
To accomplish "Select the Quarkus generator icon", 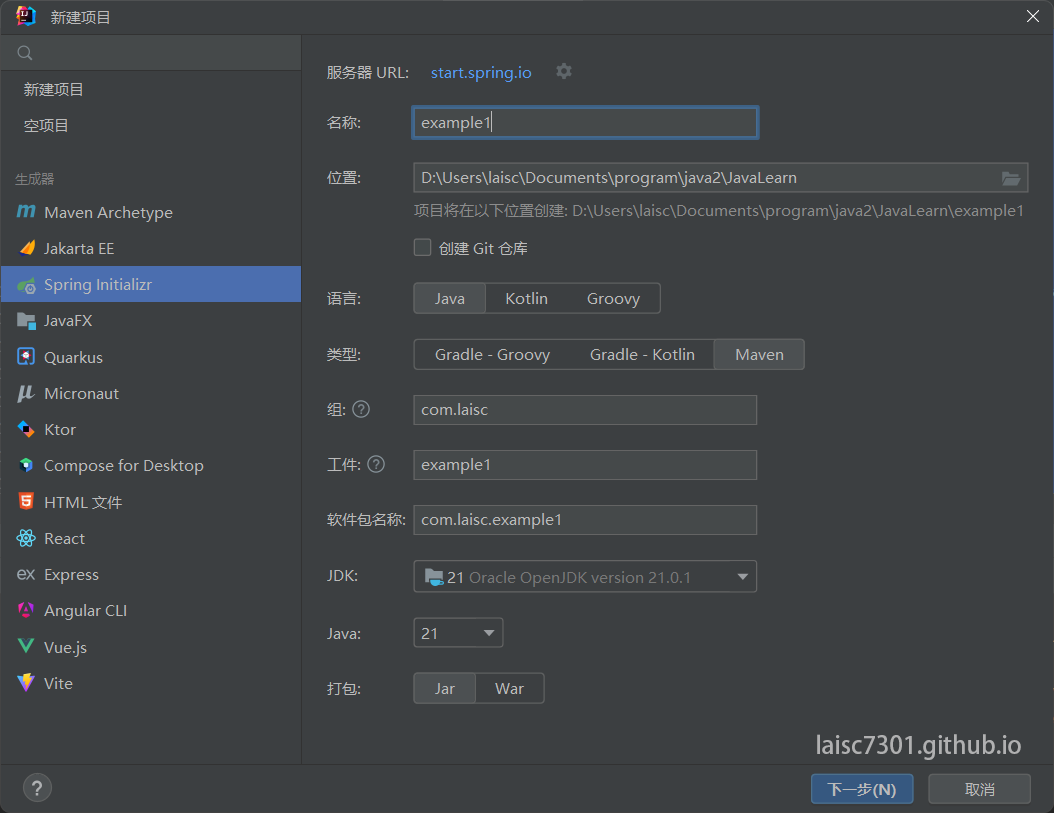I will (26, 357).
